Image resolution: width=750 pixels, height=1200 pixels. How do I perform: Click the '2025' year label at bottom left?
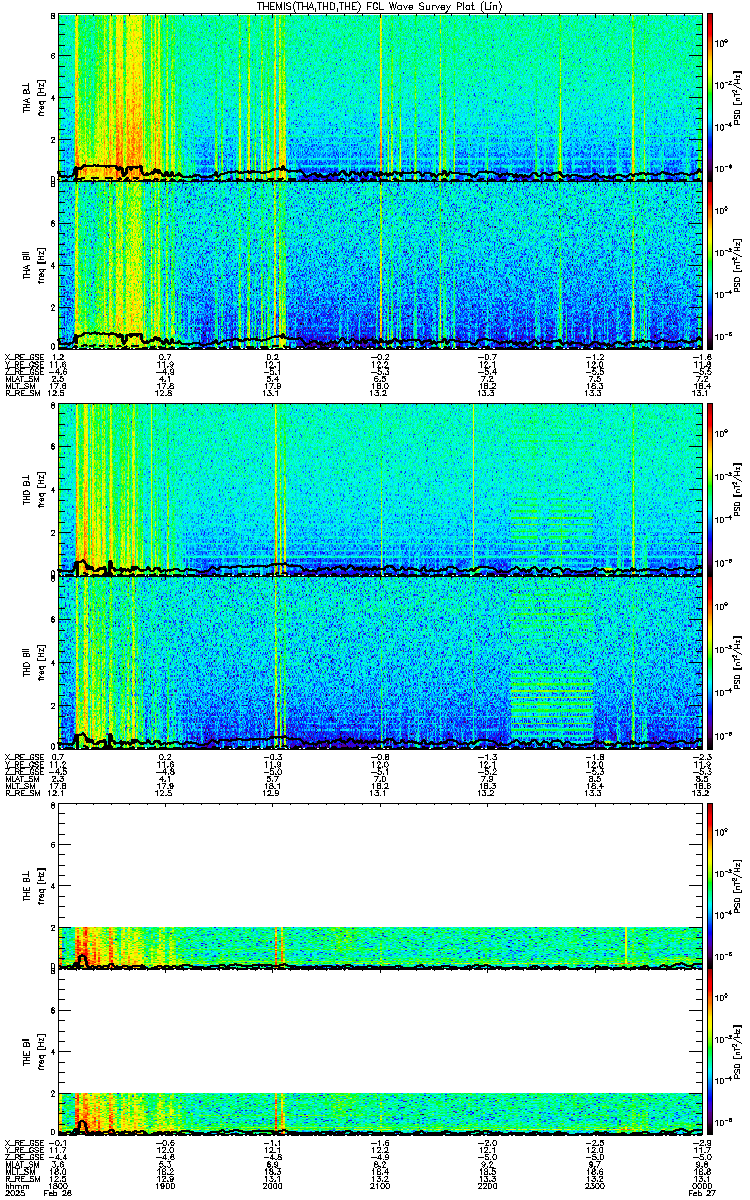pyautogui.click(x=14, y=1193)
